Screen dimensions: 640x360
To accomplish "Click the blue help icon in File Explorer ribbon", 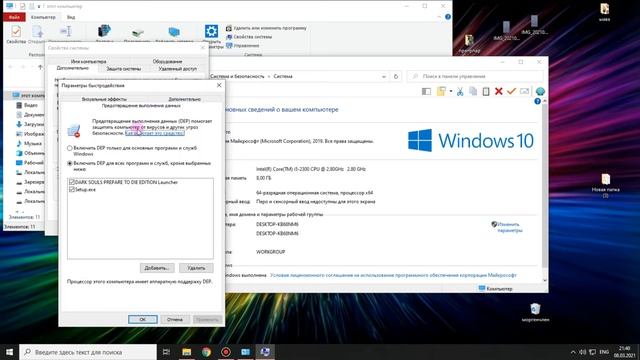I will click(x=448, y=17).
